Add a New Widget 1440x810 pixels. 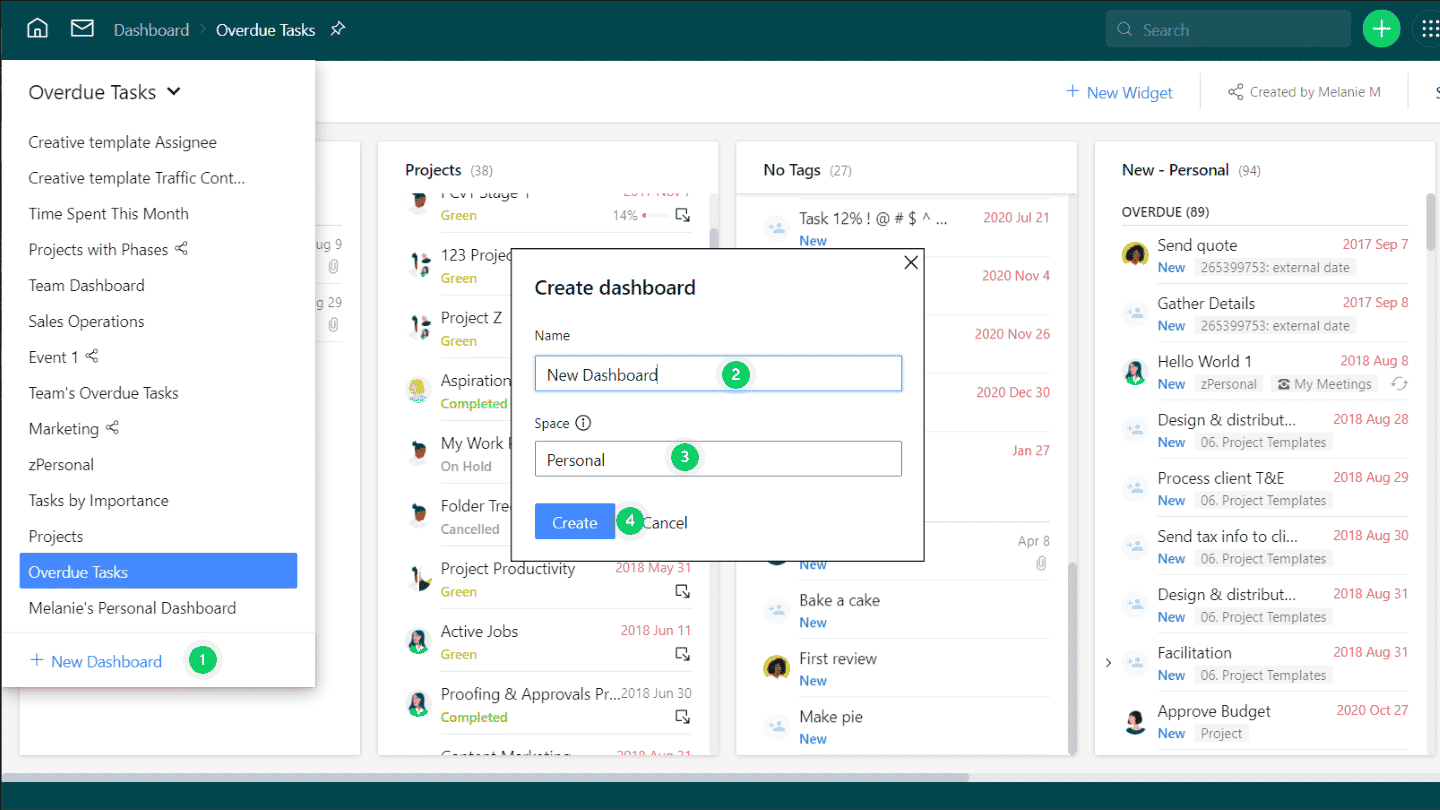pyautogui.click(x=1119, y=92)
